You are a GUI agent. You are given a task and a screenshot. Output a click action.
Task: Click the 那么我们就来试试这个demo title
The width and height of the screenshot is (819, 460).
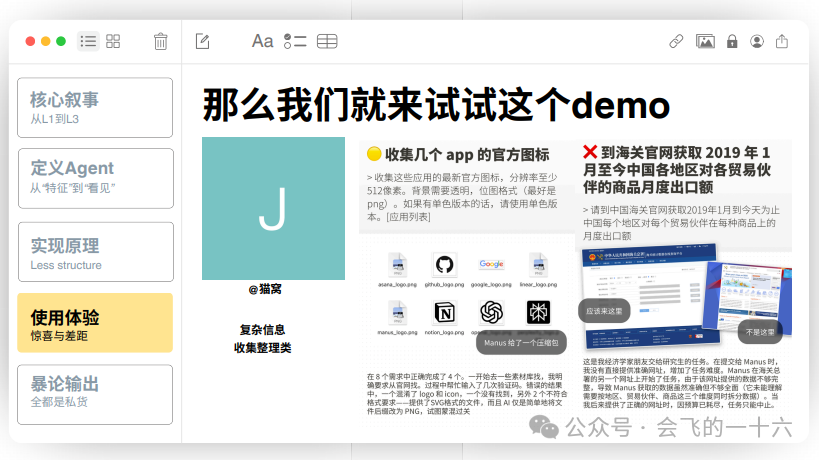tap(436, 104)
